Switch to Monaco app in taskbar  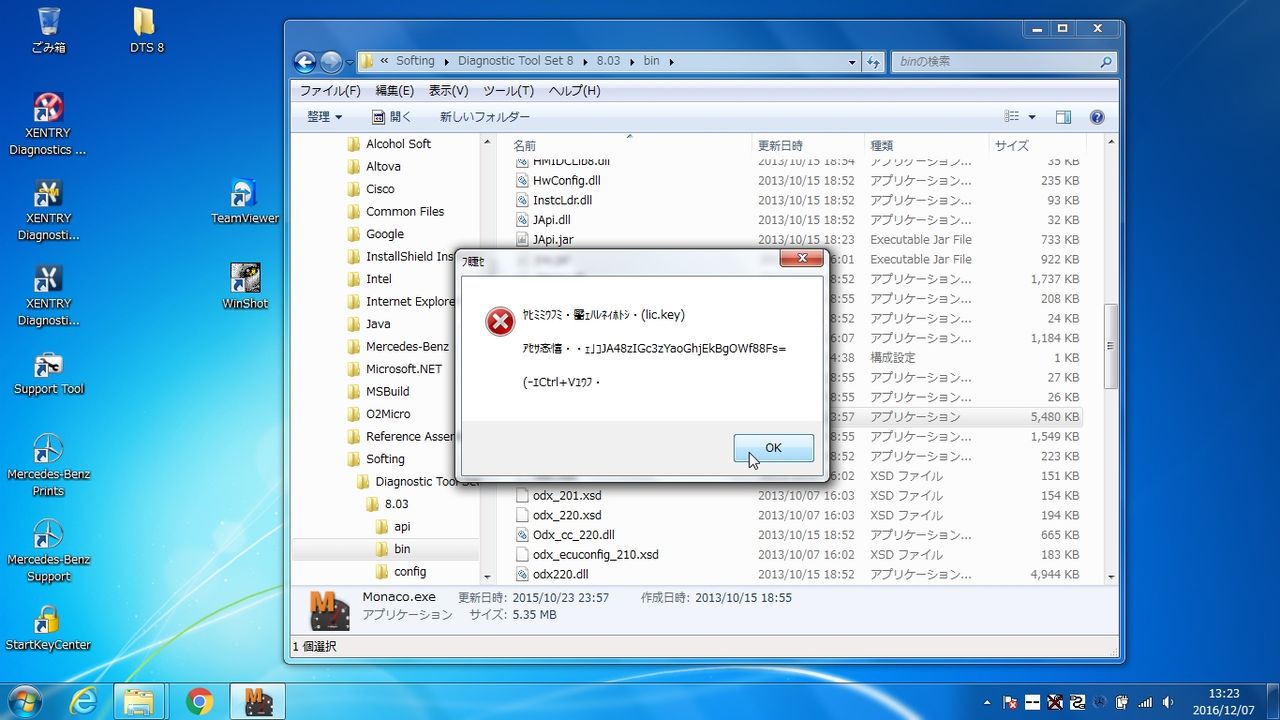[x=258, y=701]
